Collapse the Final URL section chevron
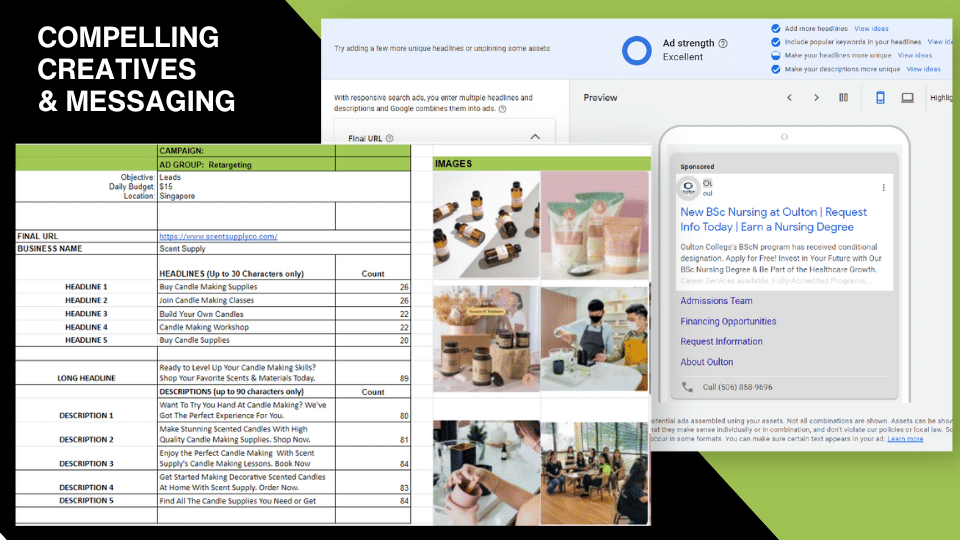Screen dimensions: 960x540 (534, 137)
